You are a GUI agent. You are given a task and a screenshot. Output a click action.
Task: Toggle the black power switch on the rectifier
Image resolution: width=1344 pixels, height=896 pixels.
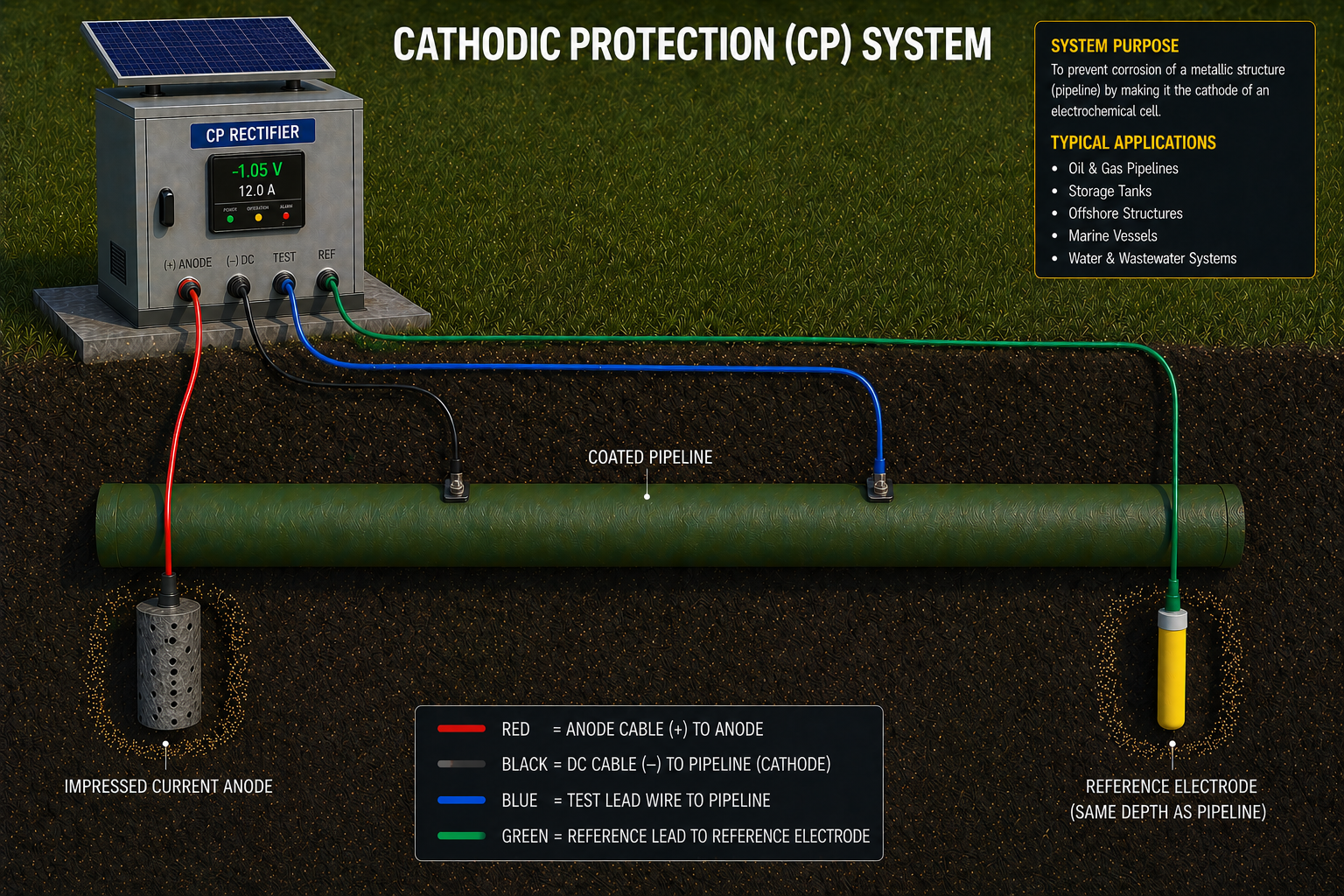tap(166, 206)
